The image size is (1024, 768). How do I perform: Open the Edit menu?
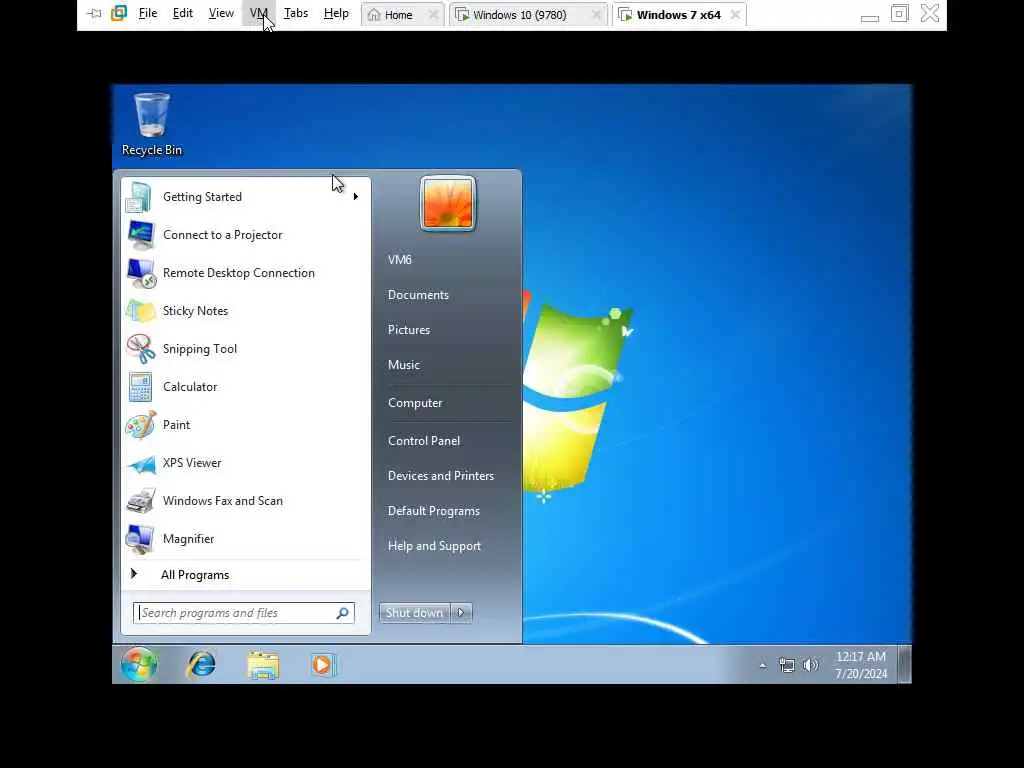coord(182,13)
